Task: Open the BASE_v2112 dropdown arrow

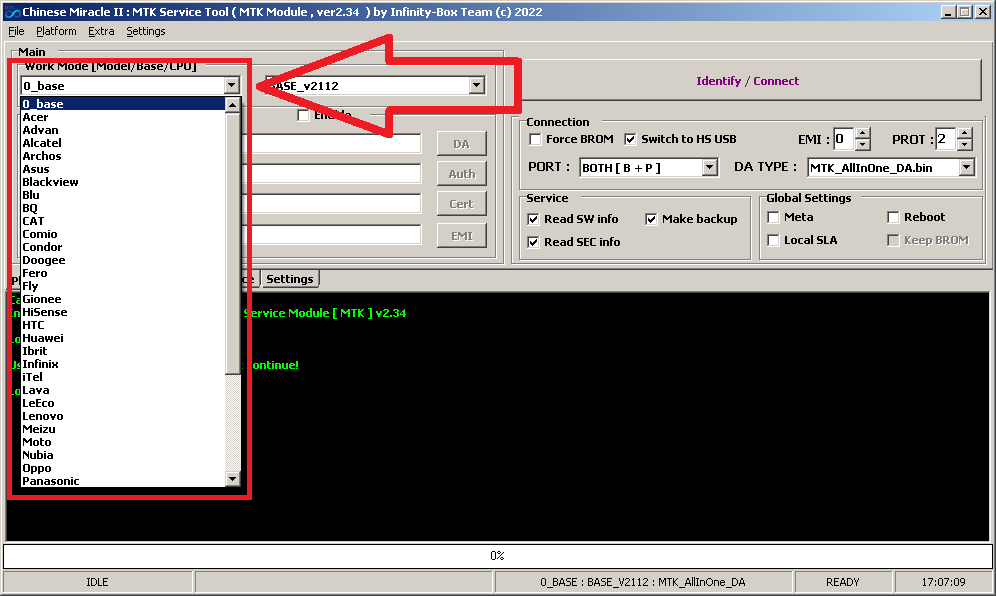Action: [476, 85]
